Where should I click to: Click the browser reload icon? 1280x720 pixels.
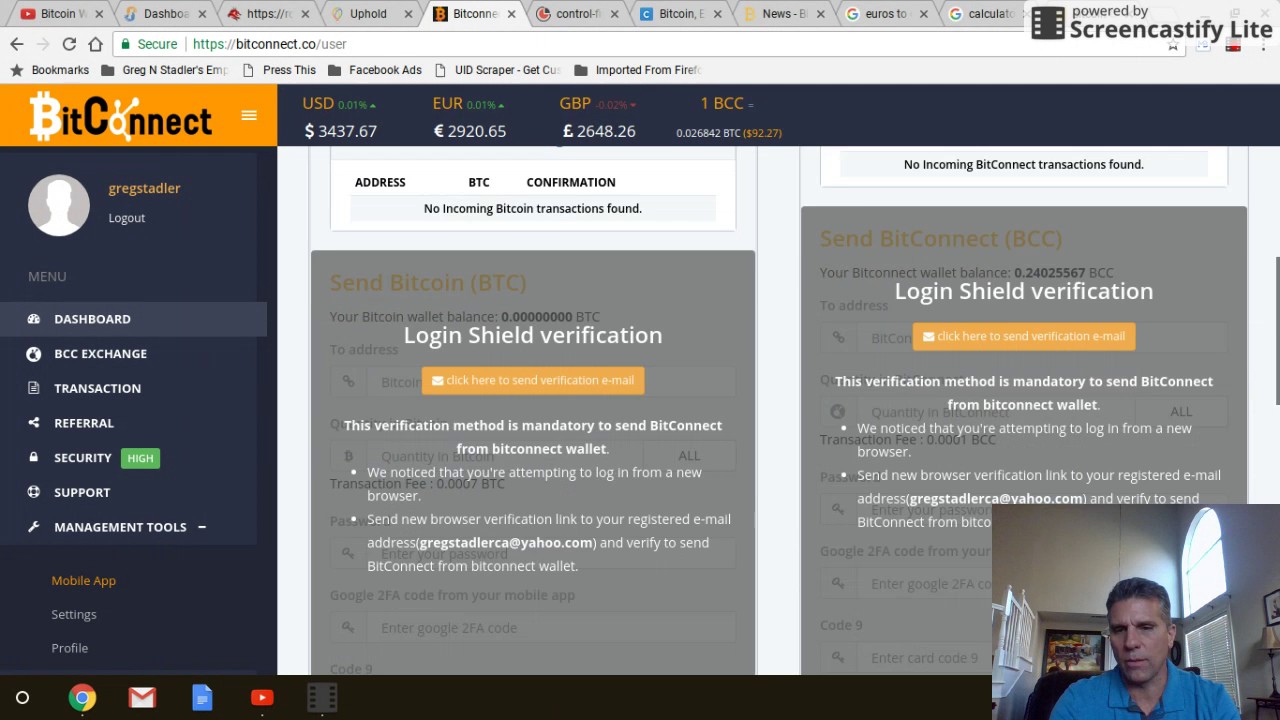(69, 44)
